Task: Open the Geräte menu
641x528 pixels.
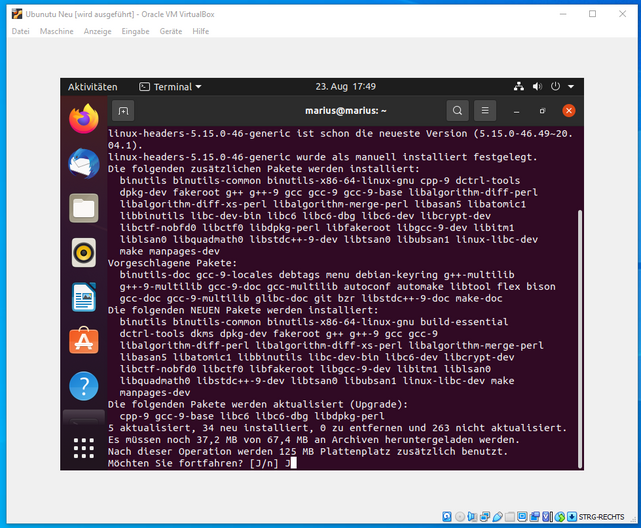Action: [x=171, y=31]
